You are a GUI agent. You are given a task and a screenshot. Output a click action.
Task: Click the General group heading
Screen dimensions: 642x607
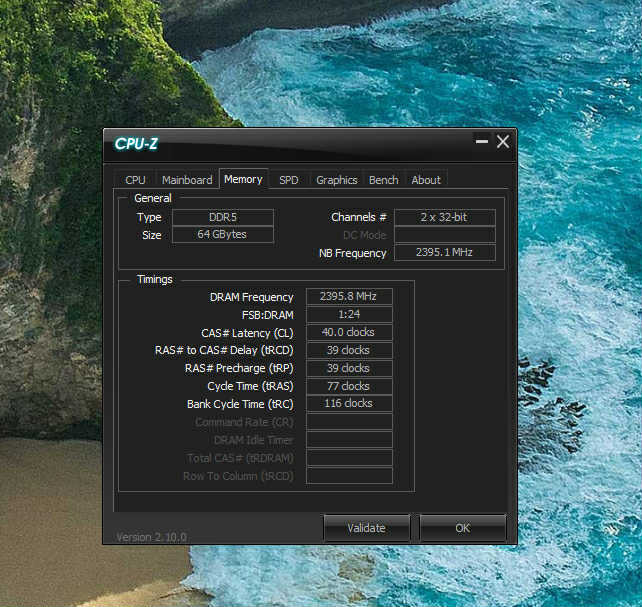153,199
